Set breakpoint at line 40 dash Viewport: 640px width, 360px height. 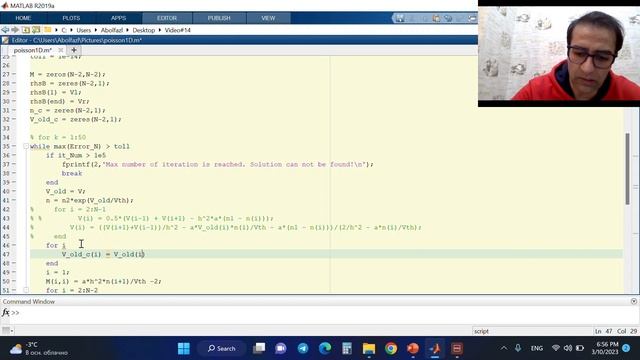point(14,191)
